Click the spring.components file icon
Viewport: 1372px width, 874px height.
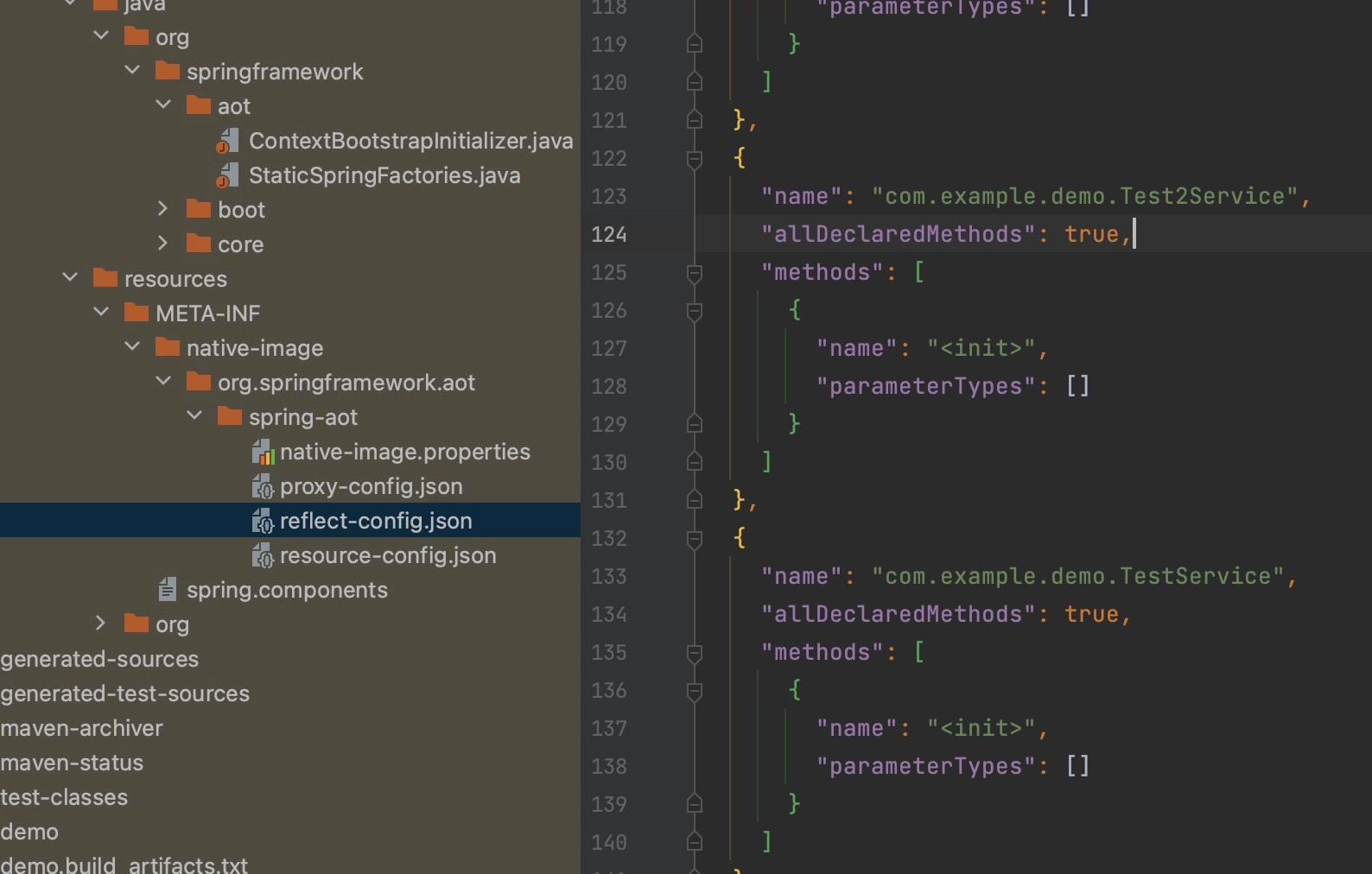coord(168,590)
